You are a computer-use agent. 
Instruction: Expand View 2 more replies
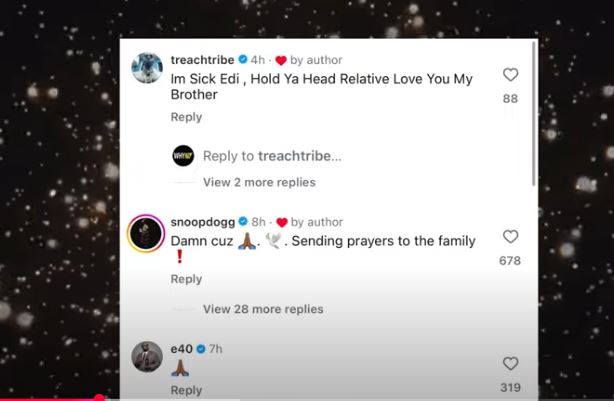259,182
